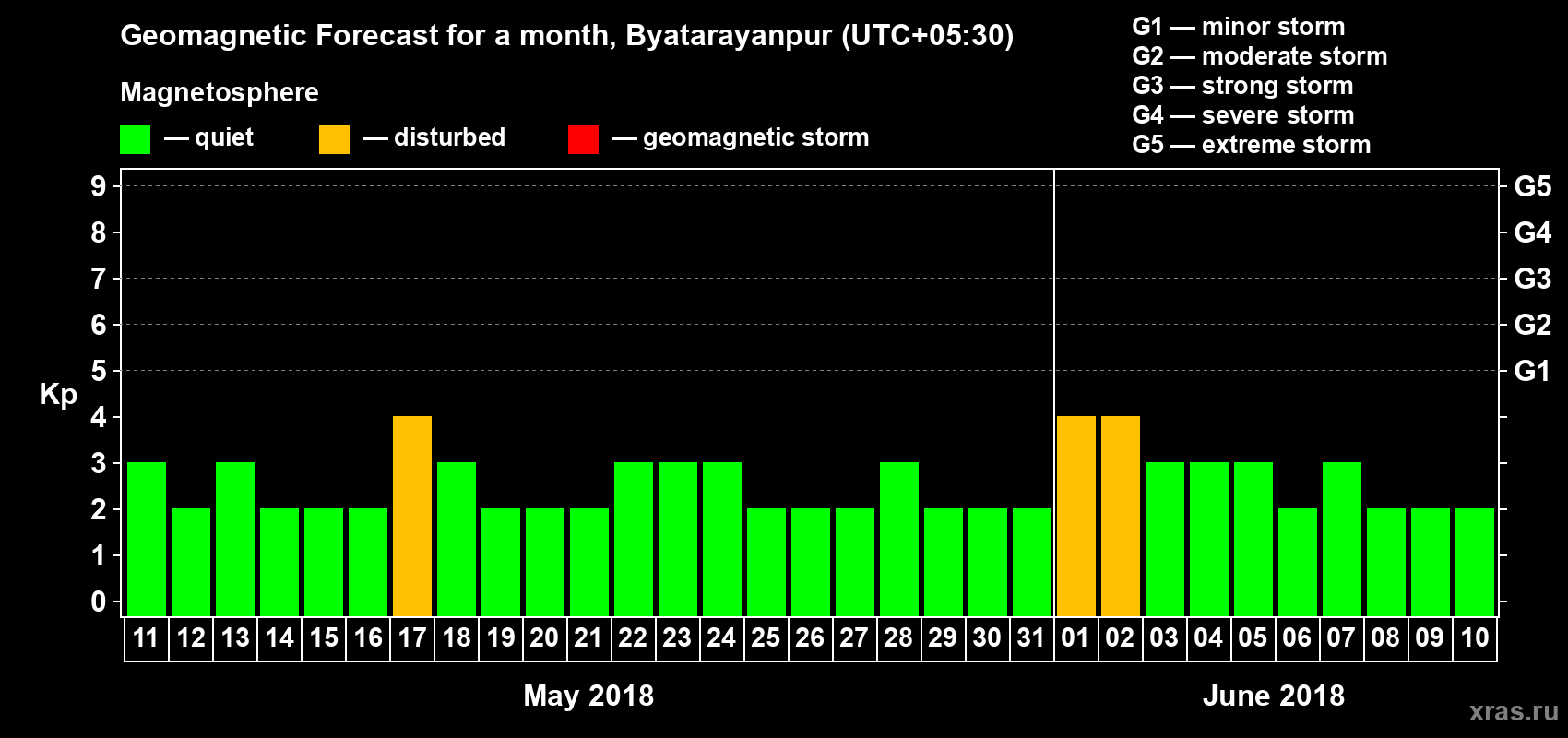Click the green bar for June 10
The width and height of the screenshot is (1568, 738).
pyautogui.click(x=1475, y=562)
